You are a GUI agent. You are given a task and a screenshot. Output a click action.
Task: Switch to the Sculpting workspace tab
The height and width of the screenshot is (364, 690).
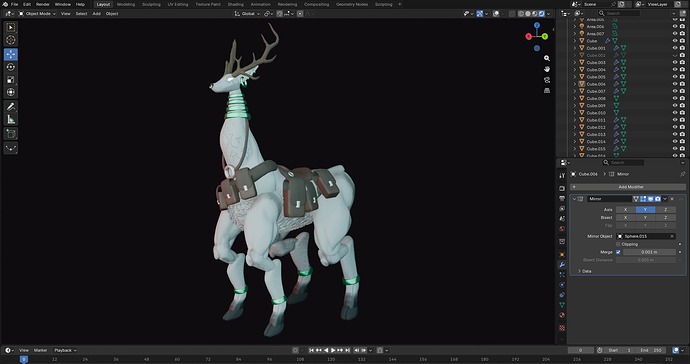click(x=151, y=4)
